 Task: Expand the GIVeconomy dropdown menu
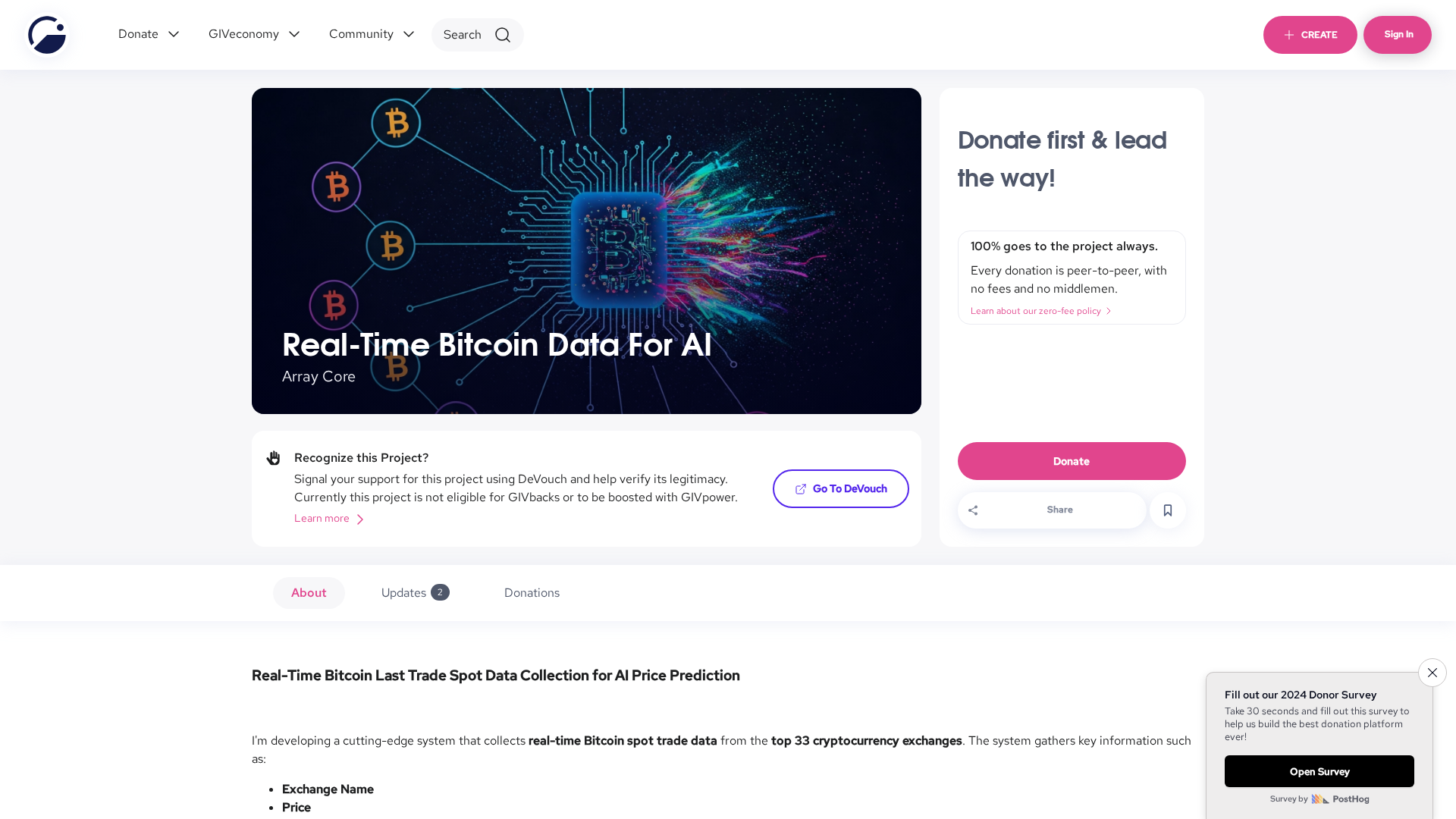254,34
